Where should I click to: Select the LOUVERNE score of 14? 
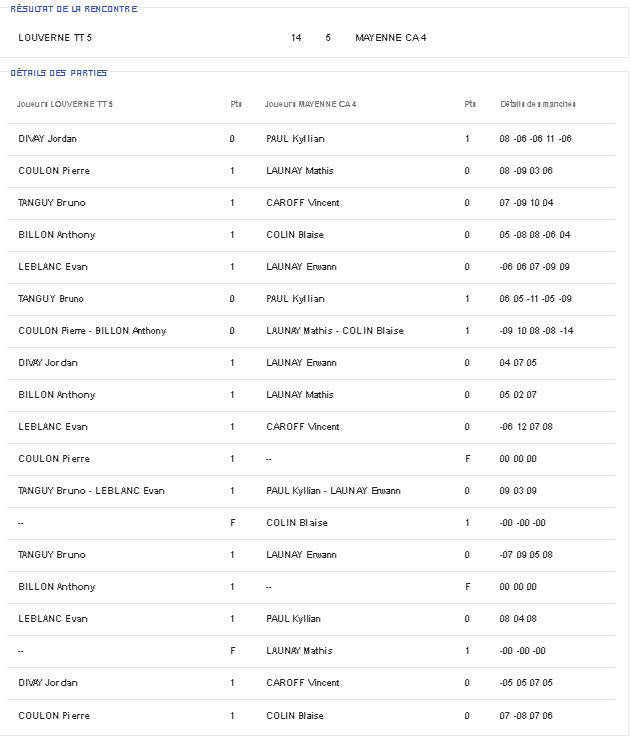[x=296, y=38]
